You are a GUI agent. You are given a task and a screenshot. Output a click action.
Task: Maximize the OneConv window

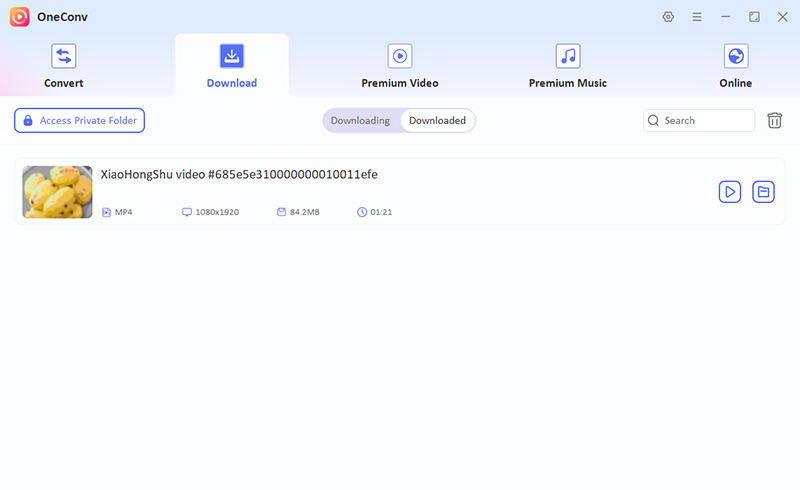[x=754, y=17]
